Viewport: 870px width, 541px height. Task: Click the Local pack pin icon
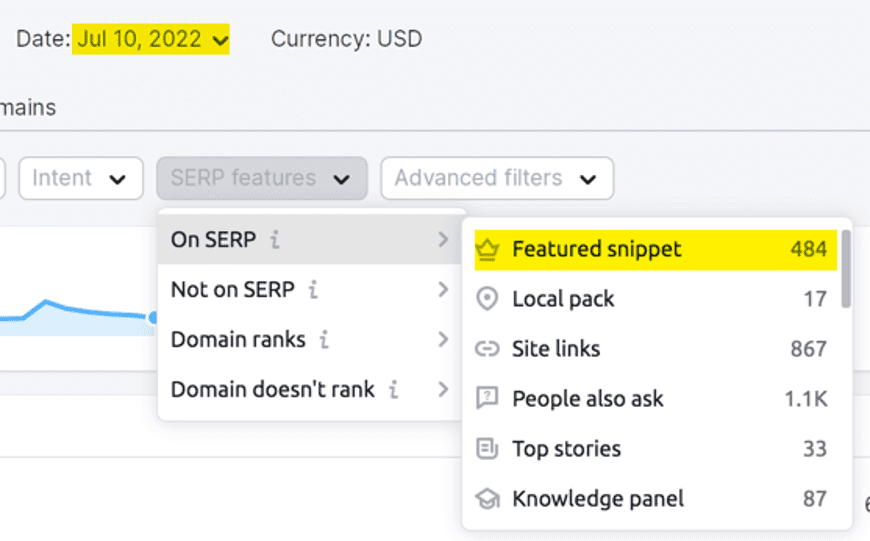click(x=487, y=299)
